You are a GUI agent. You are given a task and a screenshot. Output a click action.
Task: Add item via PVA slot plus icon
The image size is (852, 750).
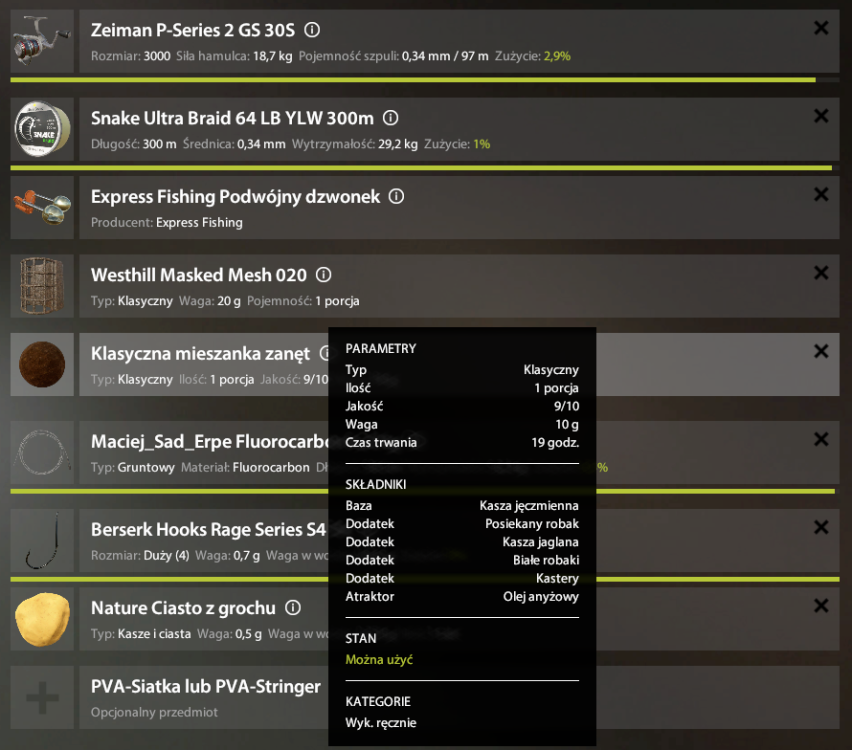point(42,697)
